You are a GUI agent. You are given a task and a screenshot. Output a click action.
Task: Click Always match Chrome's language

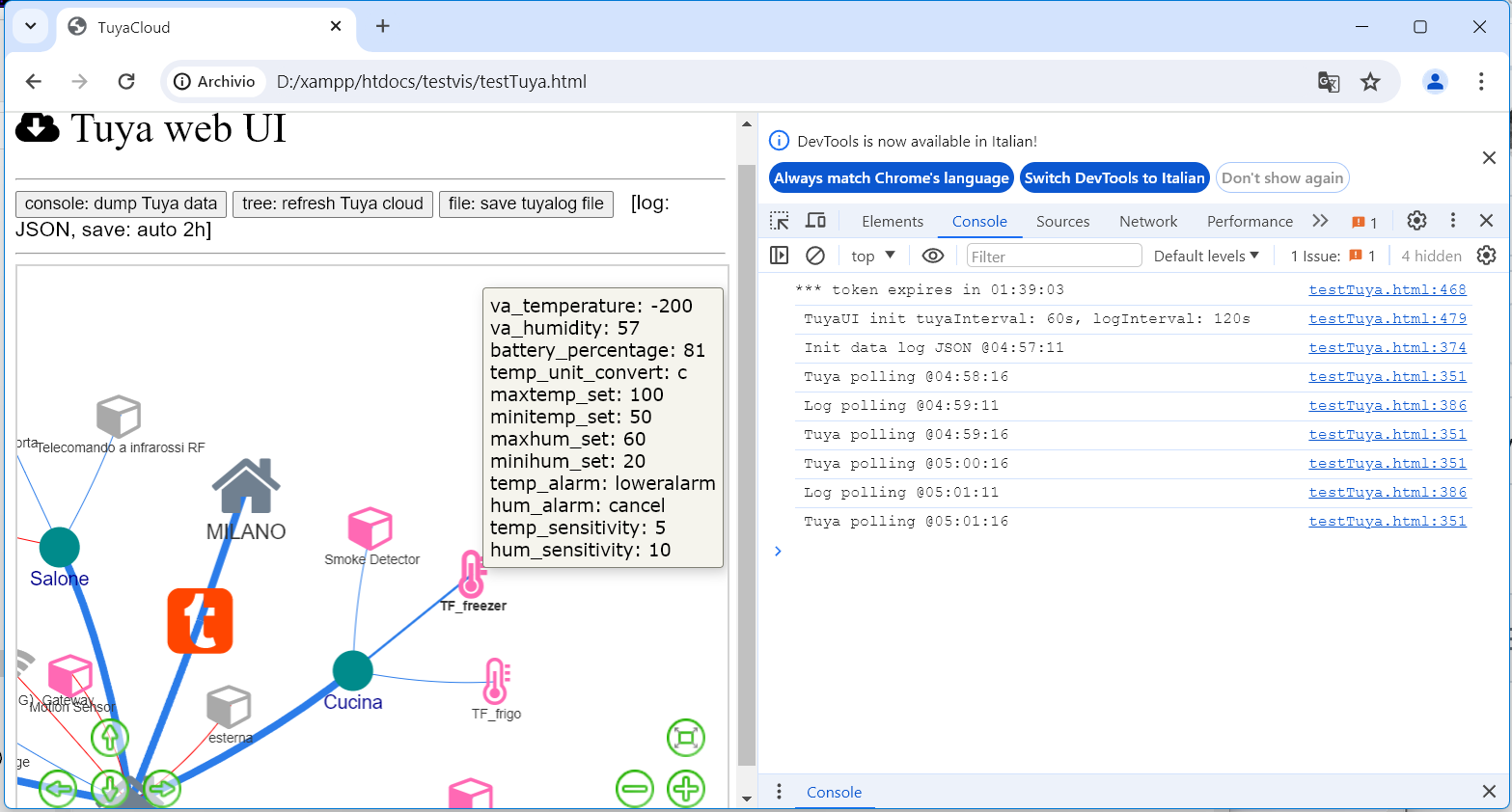[x=892, y=177]
